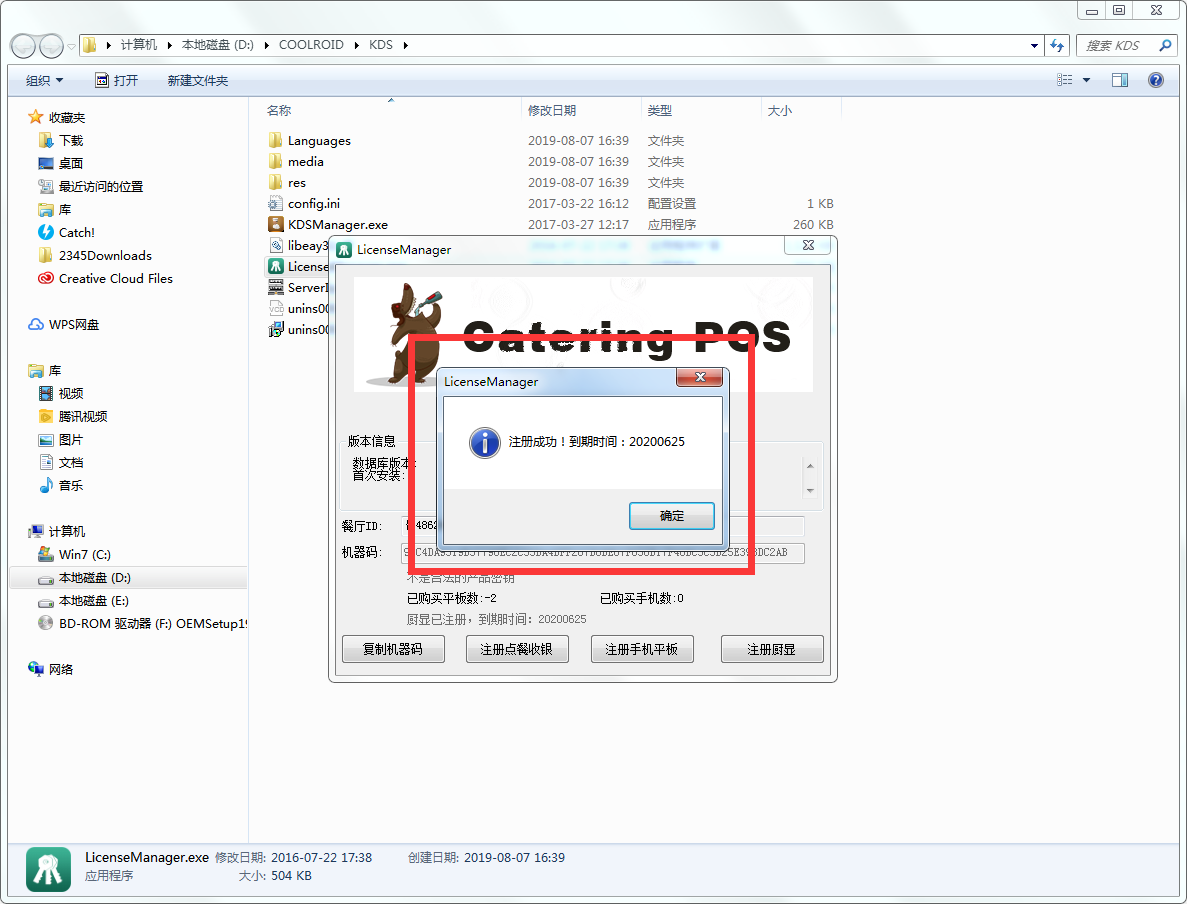The width and height of the screenshot is (1187, 904).
Task: Select the config.ini file
Action: (313, 204)
